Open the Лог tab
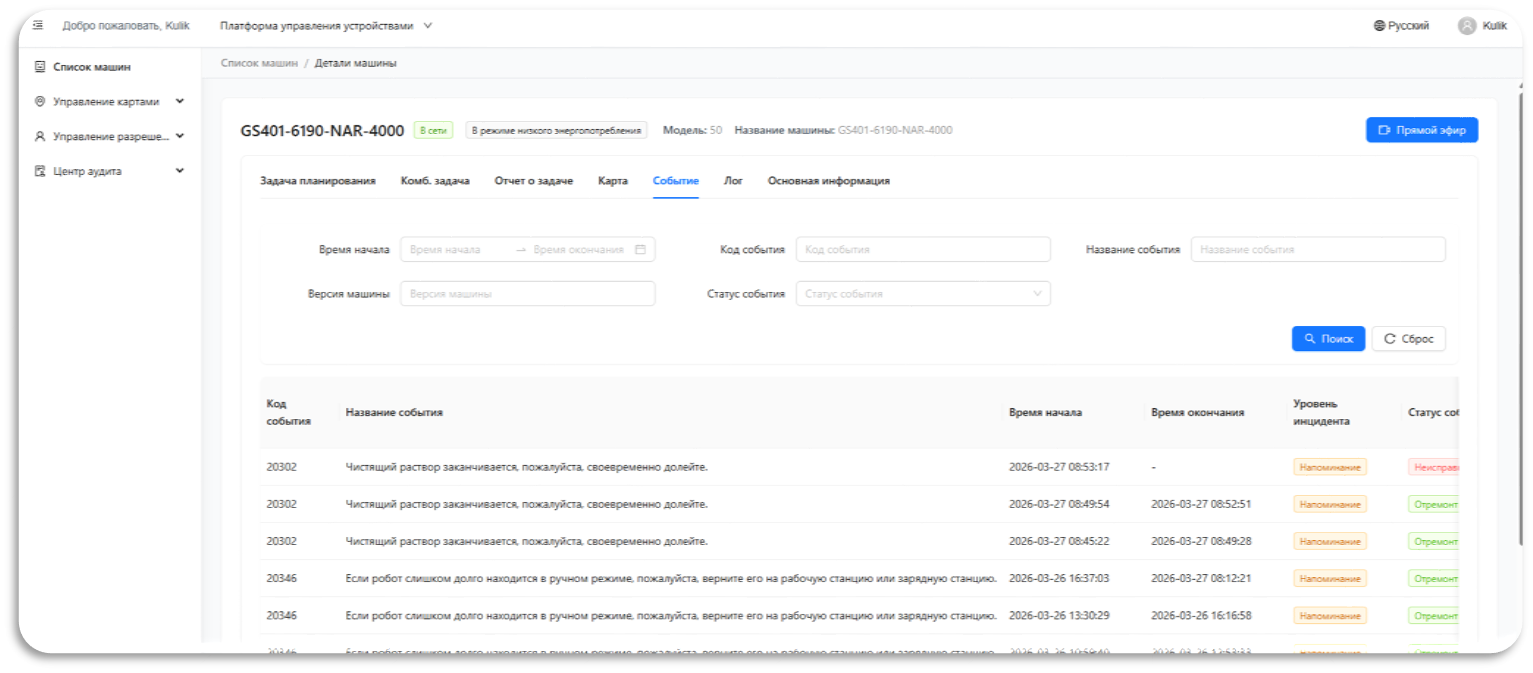This screenshot has width=1533, height=673. [733, 181]
